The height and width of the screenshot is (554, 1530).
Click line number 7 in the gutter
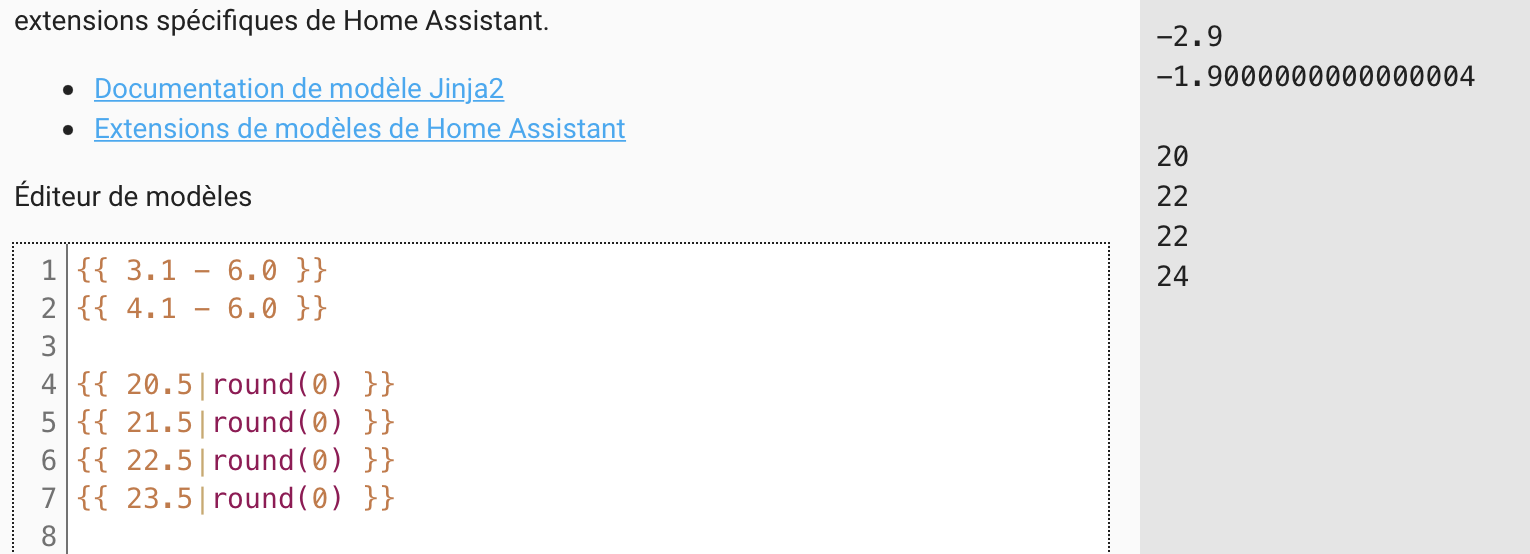48,499
